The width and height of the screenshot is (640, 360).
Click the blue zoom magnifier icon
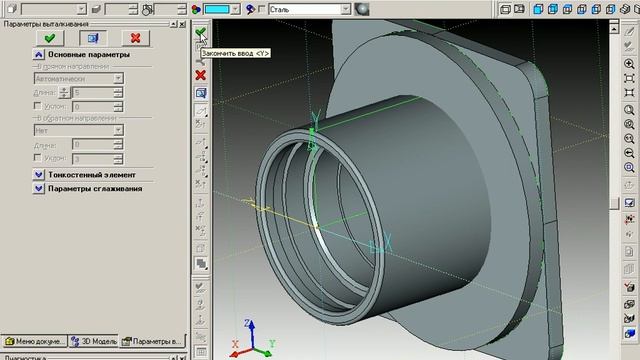pyautogui.click(x=629, y=167)
